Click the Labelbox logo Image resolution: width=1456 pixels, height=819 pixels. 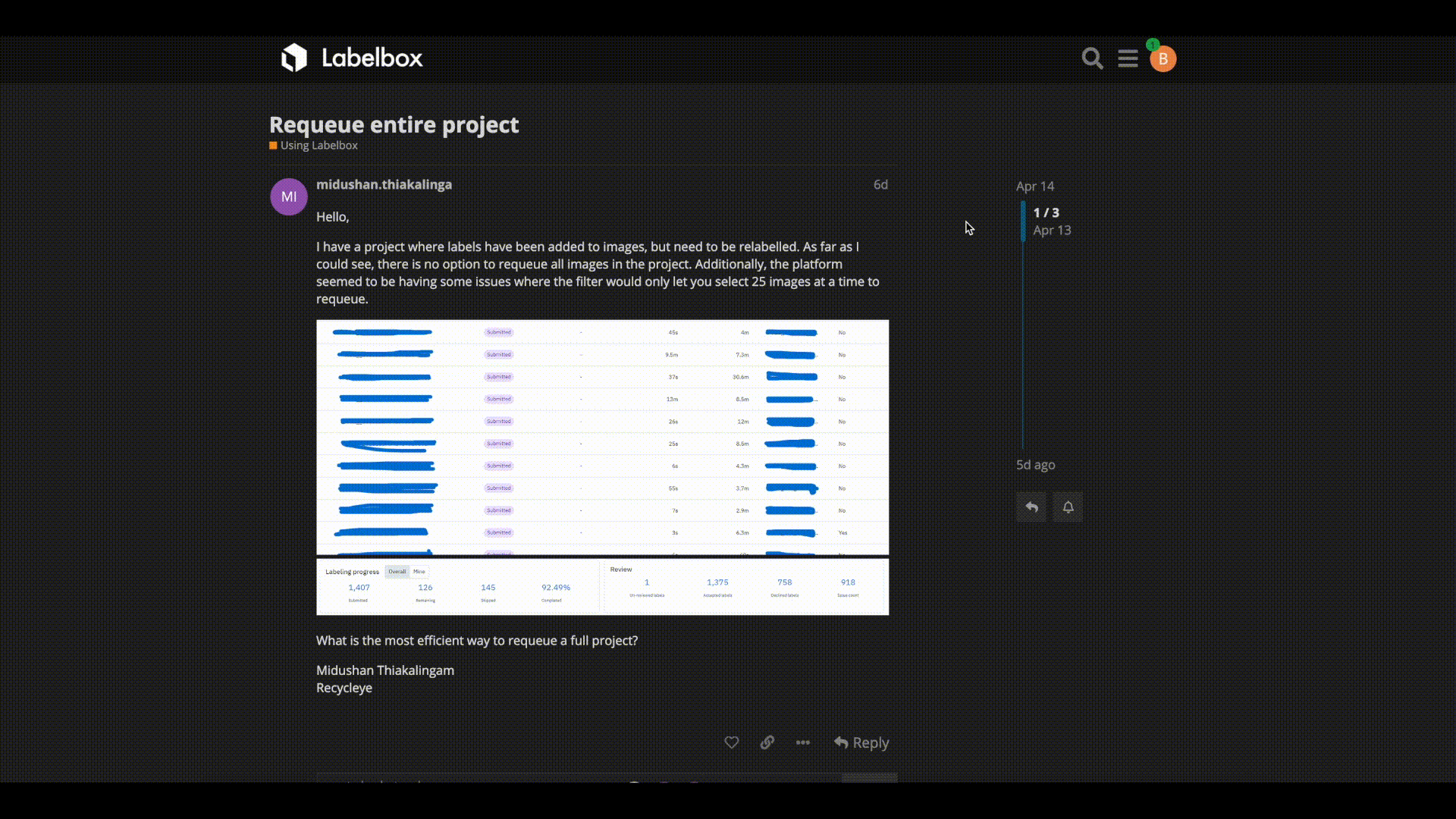pyautogui.click(x=351, y=58)
